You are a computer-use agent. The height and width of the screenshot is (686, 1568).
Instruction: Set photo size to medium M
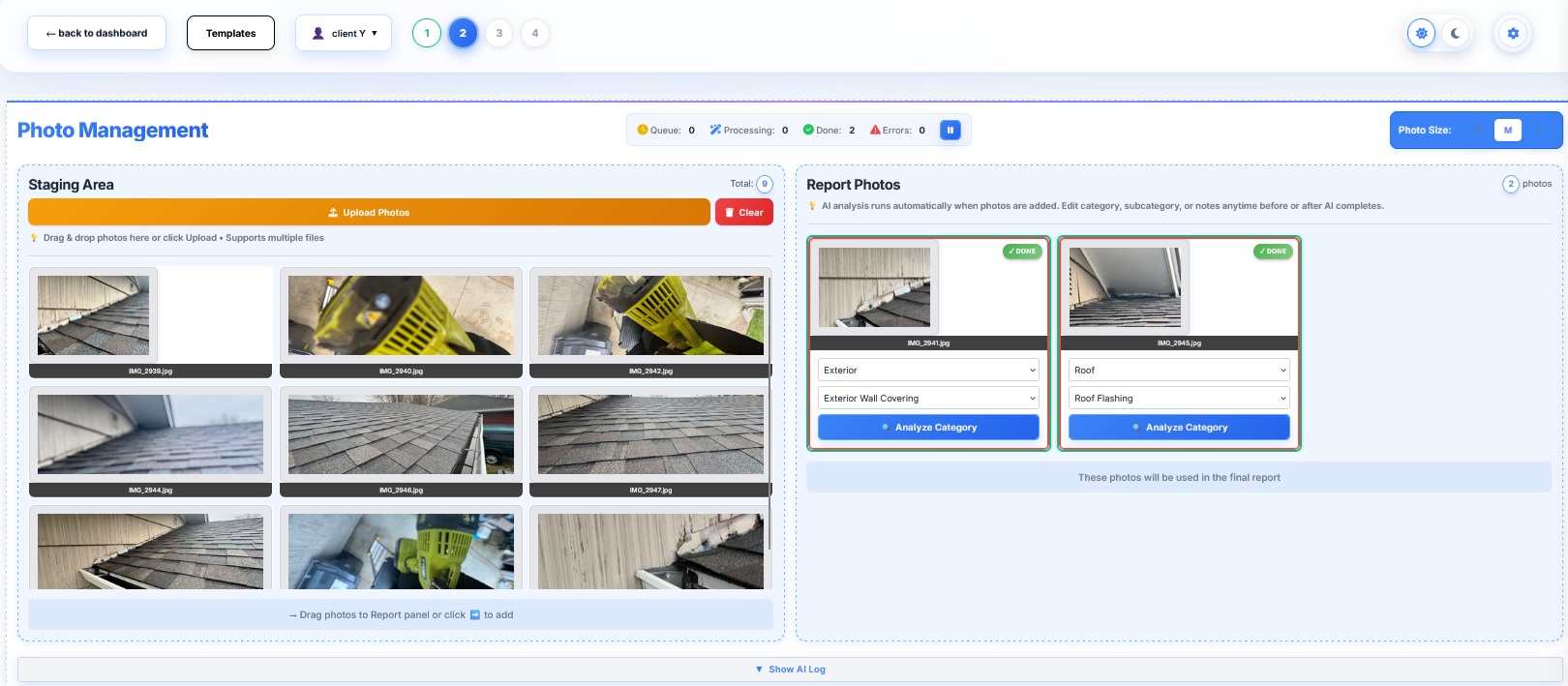click(x=1508, y=130)
